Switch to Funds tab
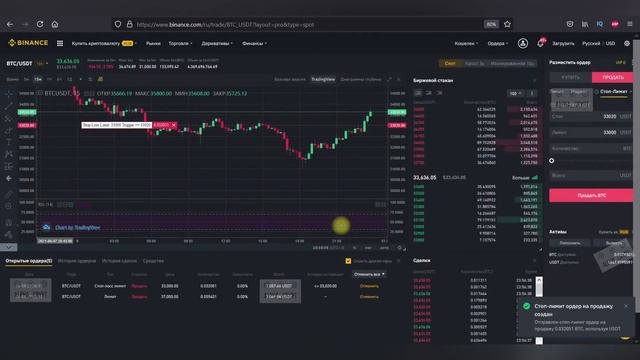This screenshot has width=640, height=360. point(153,261)
